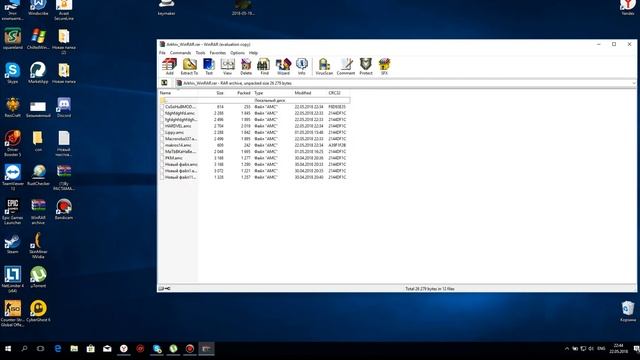Click the Add toolbar icon in WinRAR
The image size is (640, 360).
(x=169, y=67)
